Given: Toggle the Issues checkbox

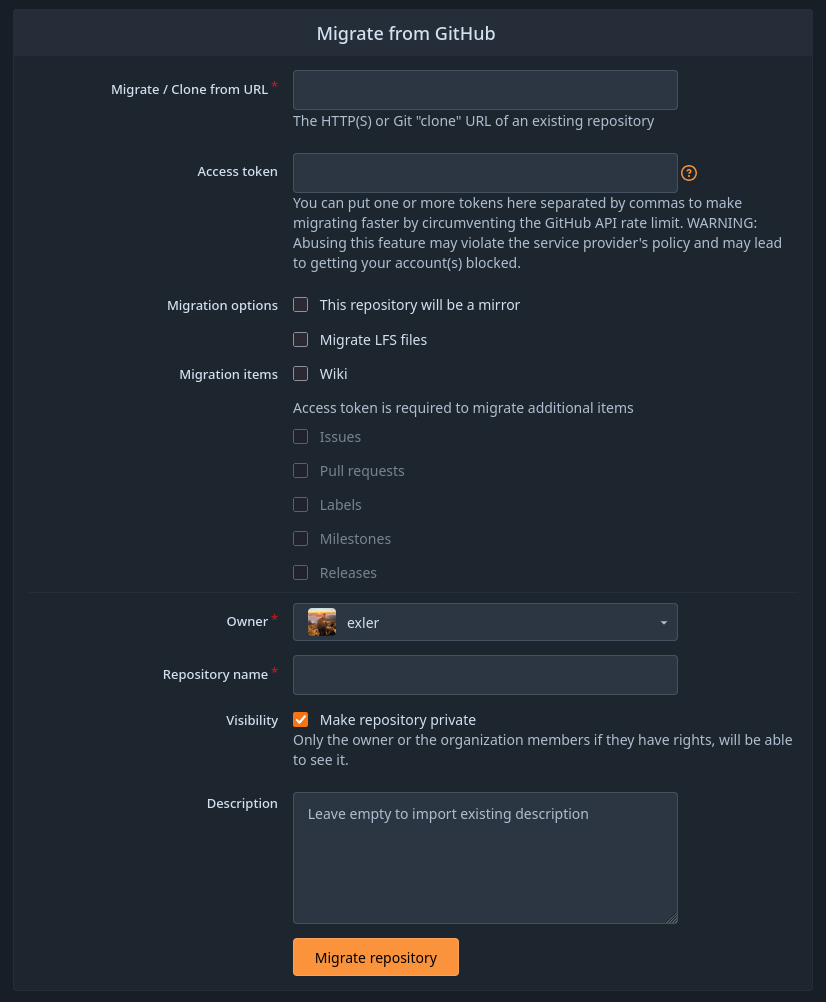Looking at the screenshot, I should point(301,436).
